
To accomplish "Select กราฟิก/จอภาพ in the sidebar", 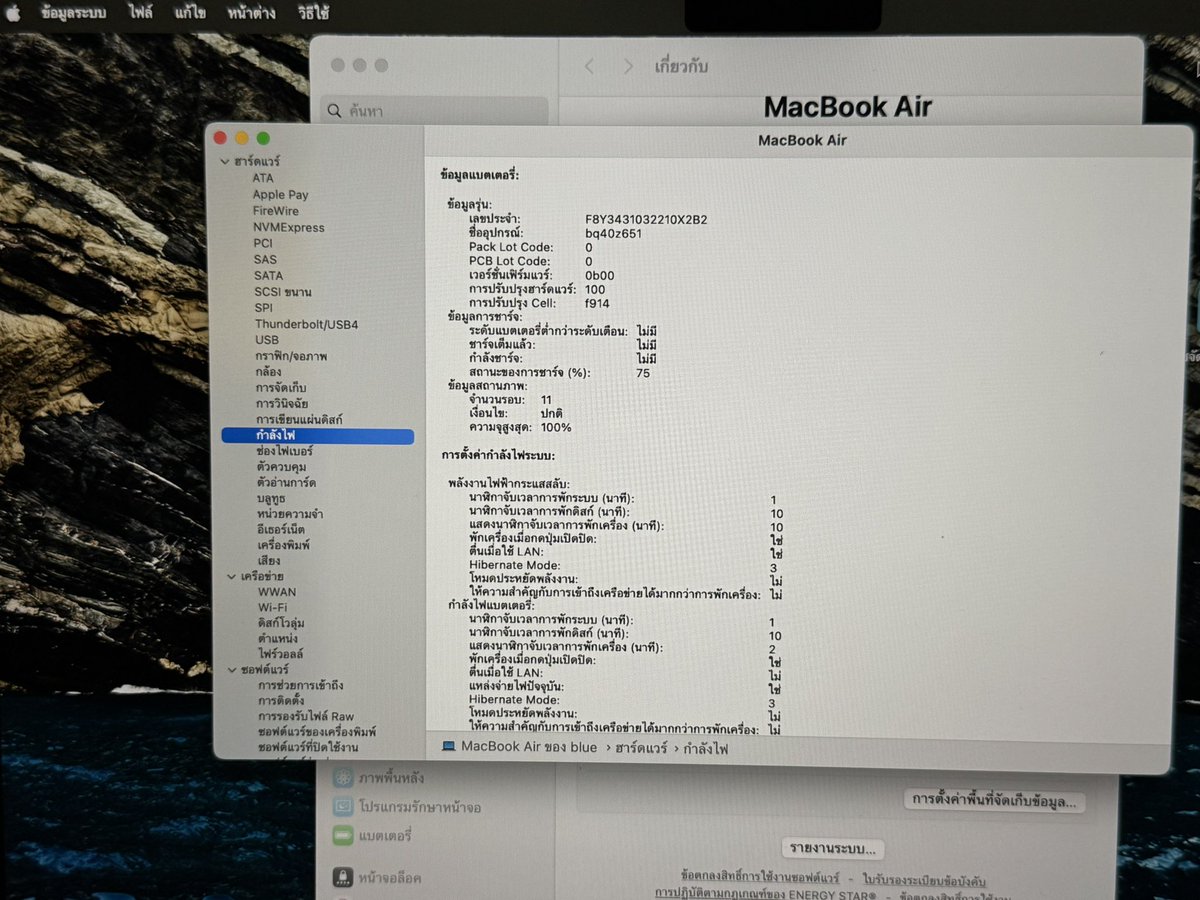I will pyautogui.click(x=291, y=356).
